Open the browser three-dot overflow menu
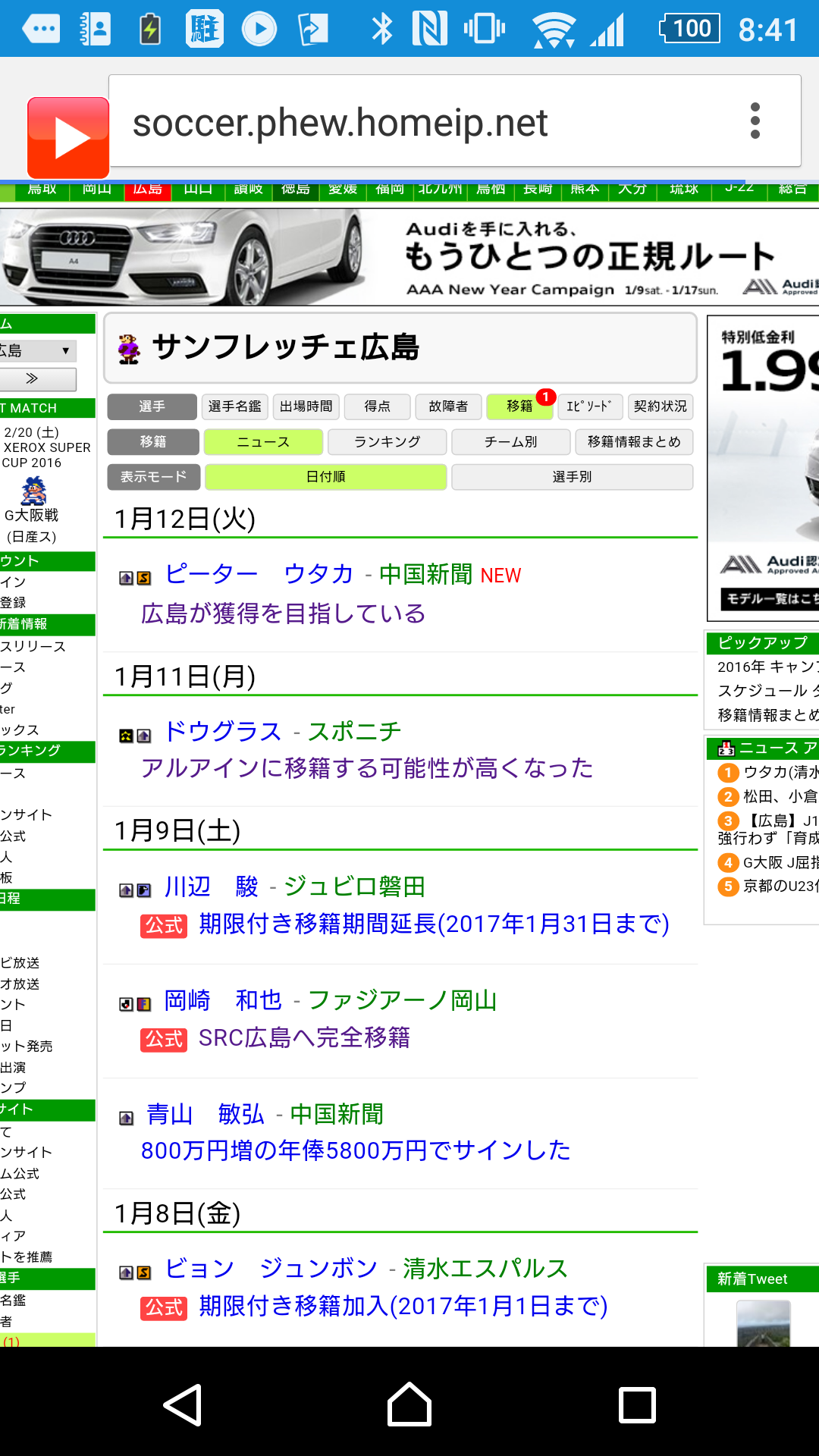The image size is (819, 1456). [755, 121]
